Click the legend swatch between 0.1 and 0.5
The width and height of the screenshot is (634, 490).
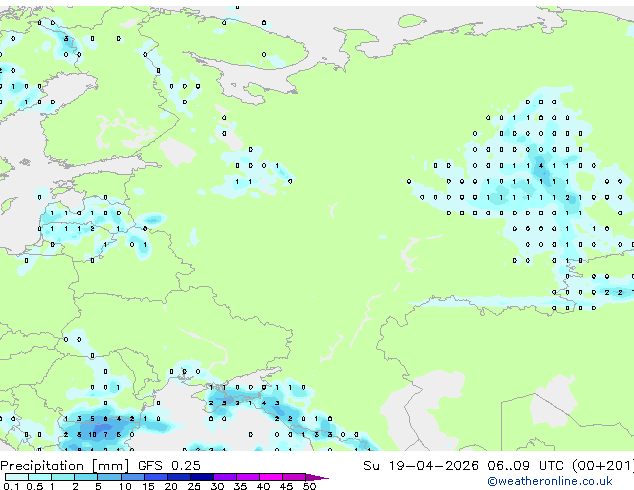pos(17,477)
